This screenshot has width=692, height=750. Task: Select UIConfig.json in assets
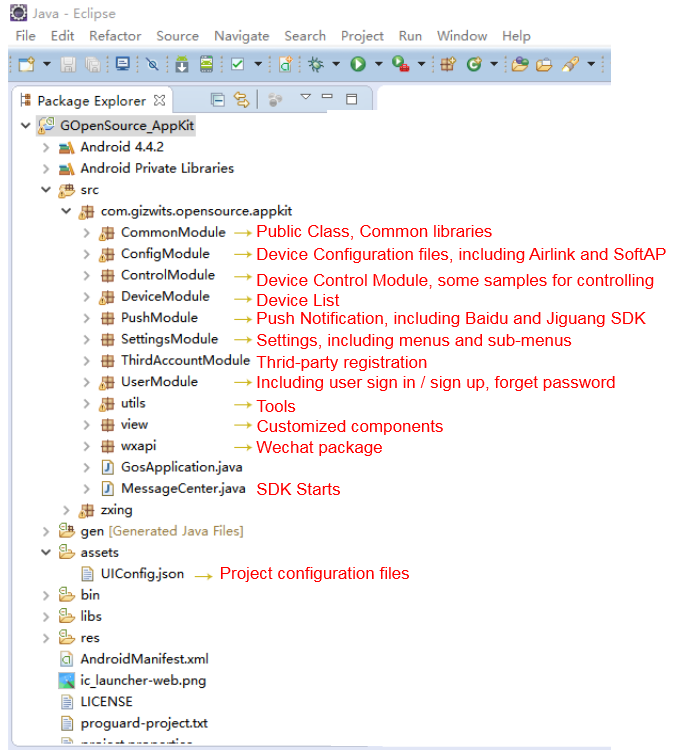click(142, 574)
